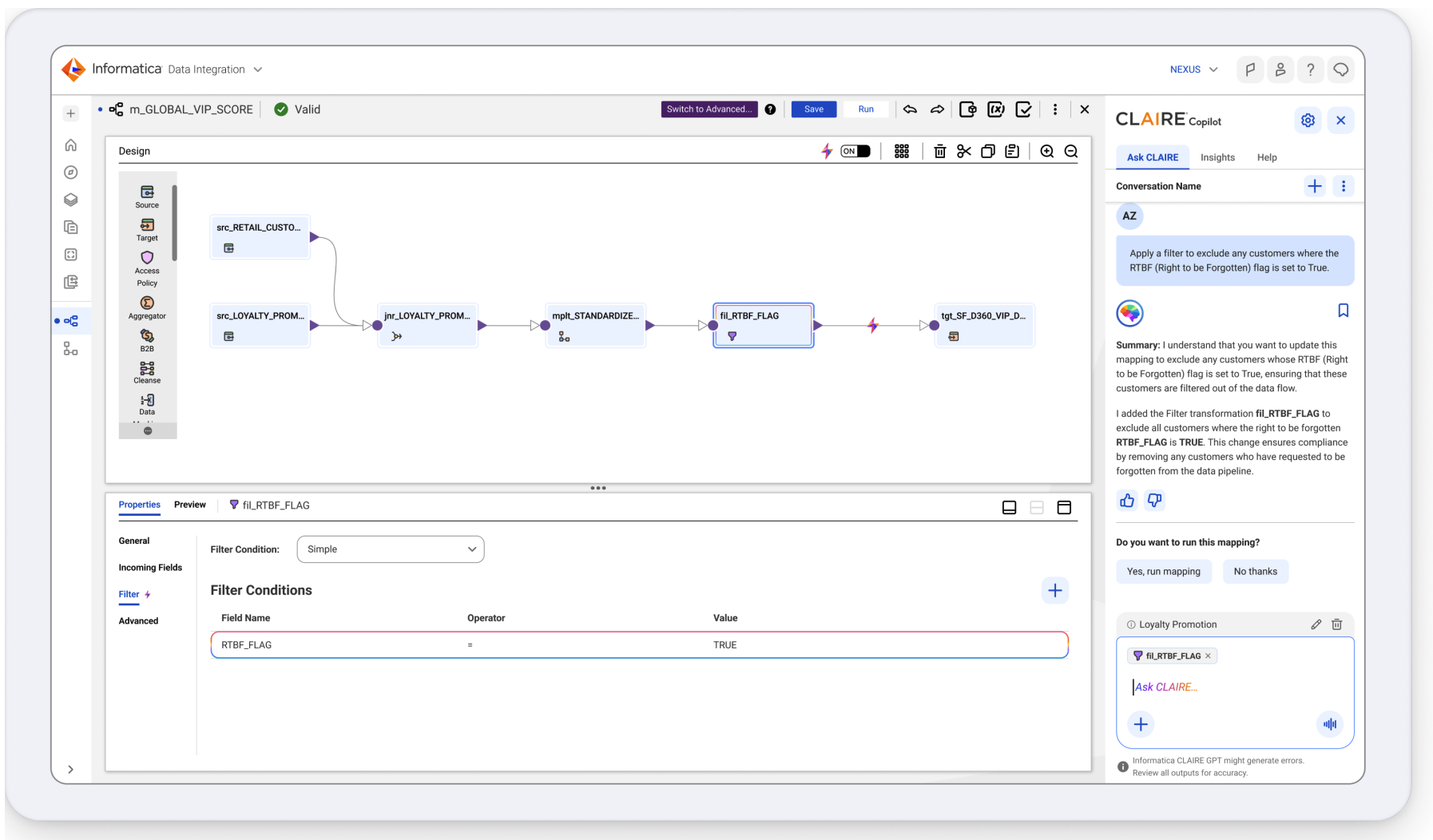The width and height of the screenshot is (1433, 840).
Task: Click the TRUE value cell
Action: [724, 644]
